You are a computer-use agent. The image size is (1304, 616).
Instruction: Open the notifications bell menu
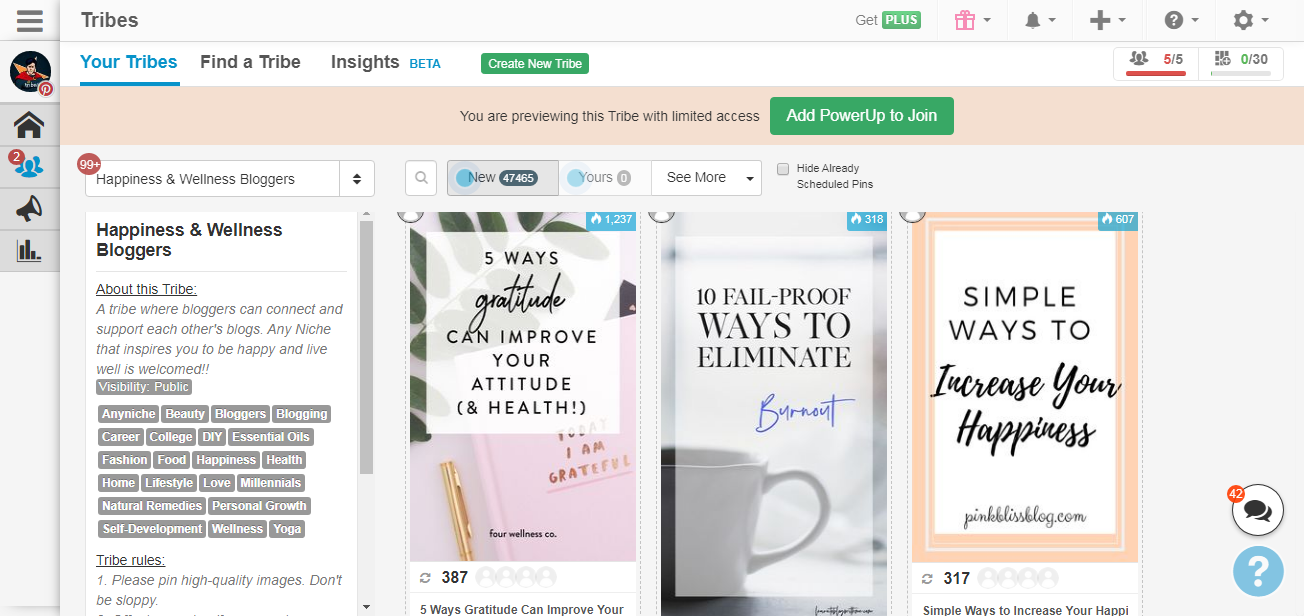(1040, 20)
